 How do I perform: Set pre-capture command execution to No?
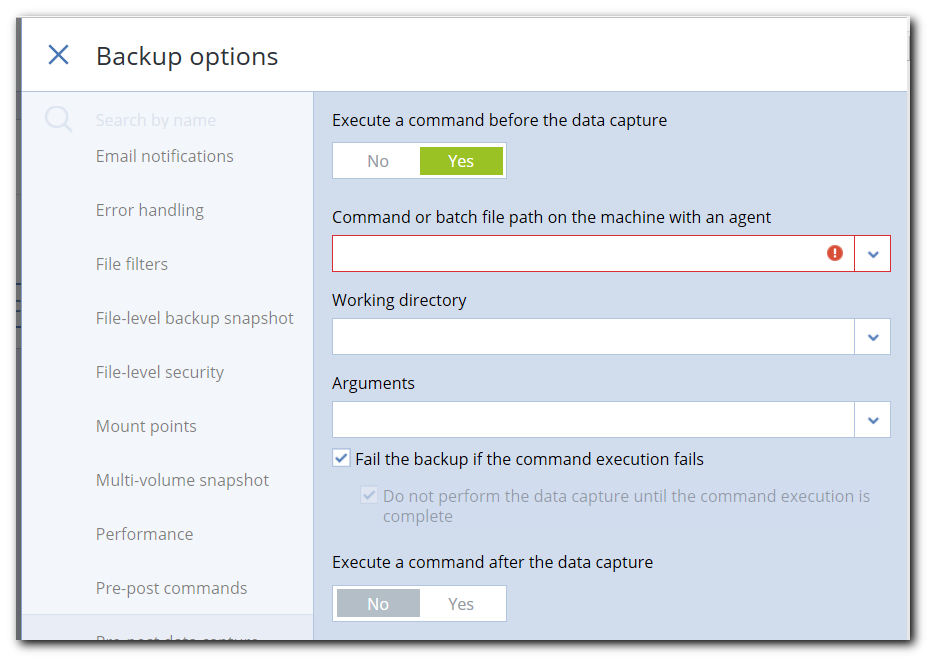[377, 160]
